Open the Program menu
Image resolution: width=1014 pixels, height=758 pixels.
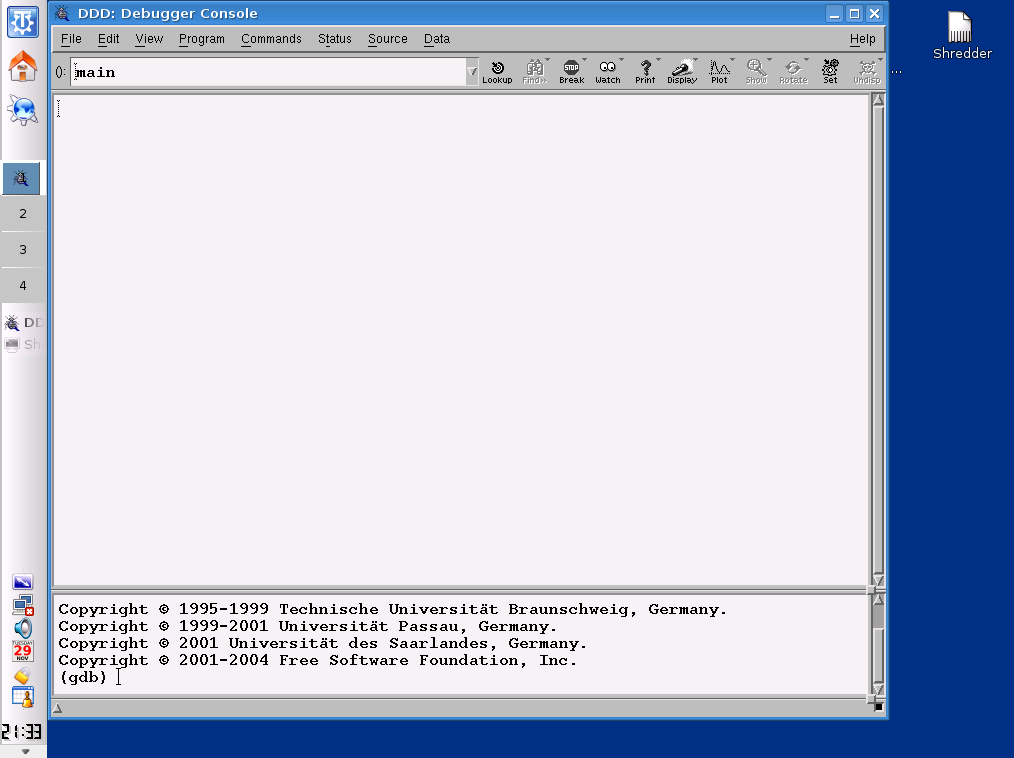point(202,39)
